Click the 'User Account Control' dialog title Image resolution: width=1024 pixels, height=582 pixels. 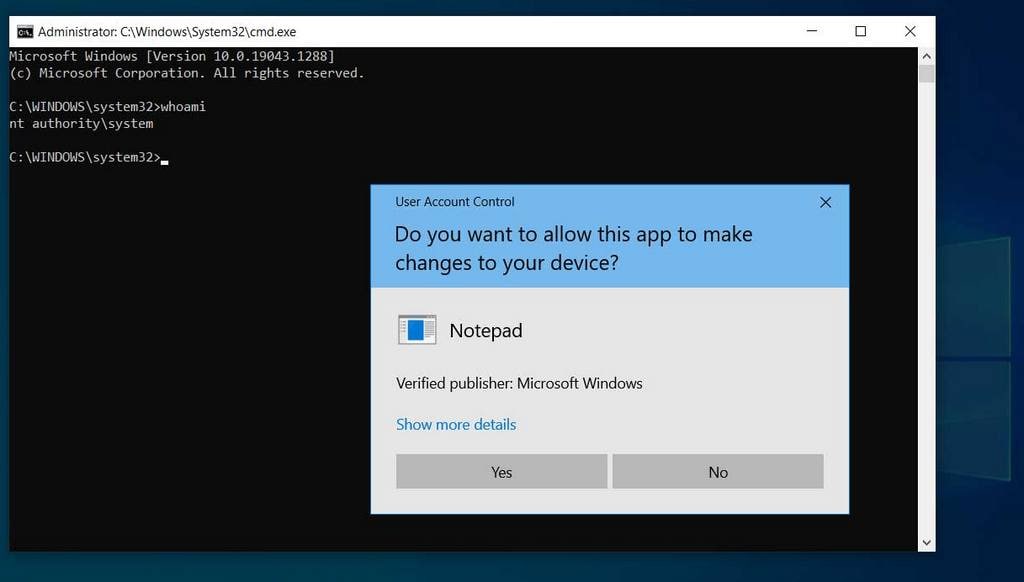(455, 202)
